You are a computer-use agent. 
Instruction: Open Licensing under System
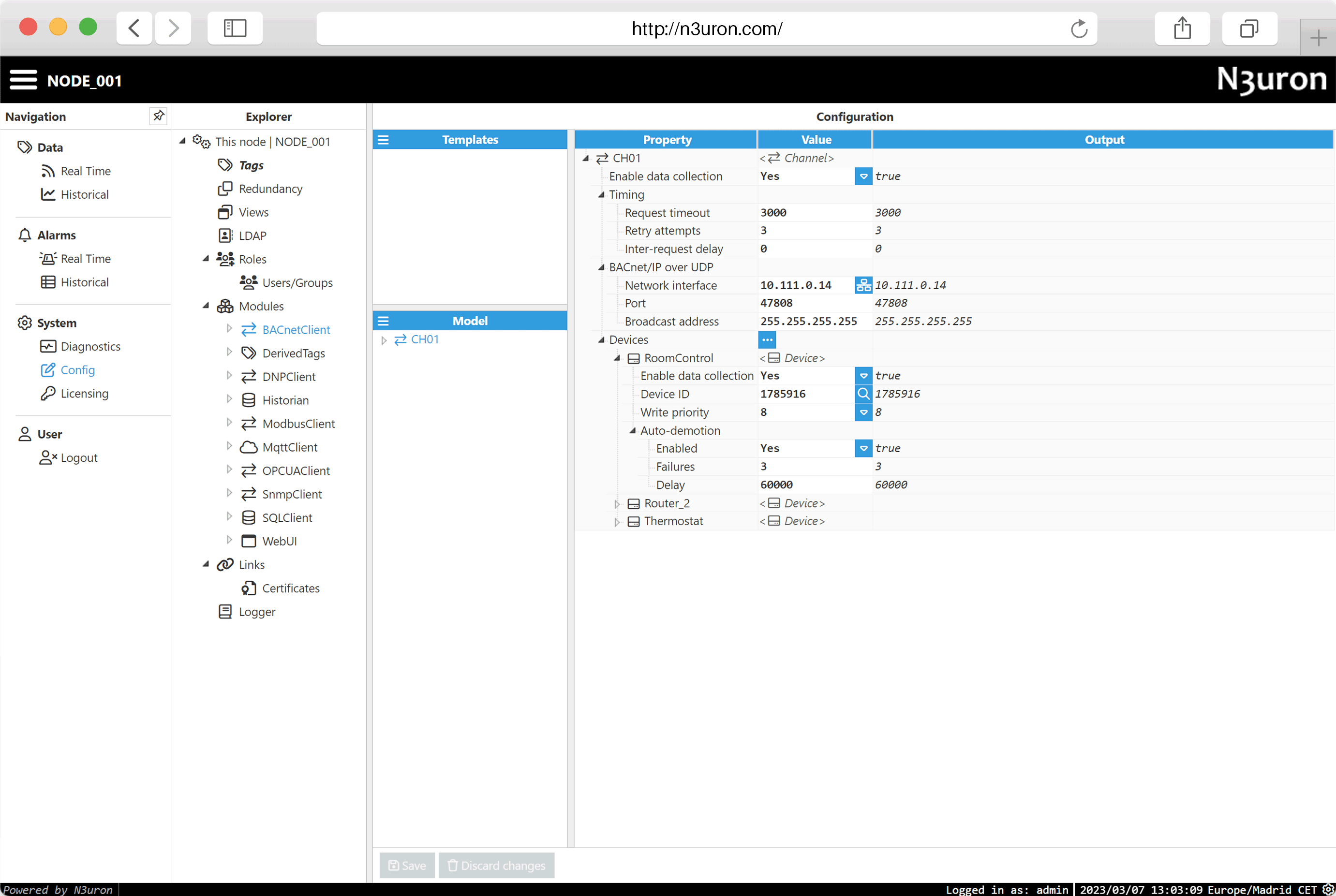[75, 393]
